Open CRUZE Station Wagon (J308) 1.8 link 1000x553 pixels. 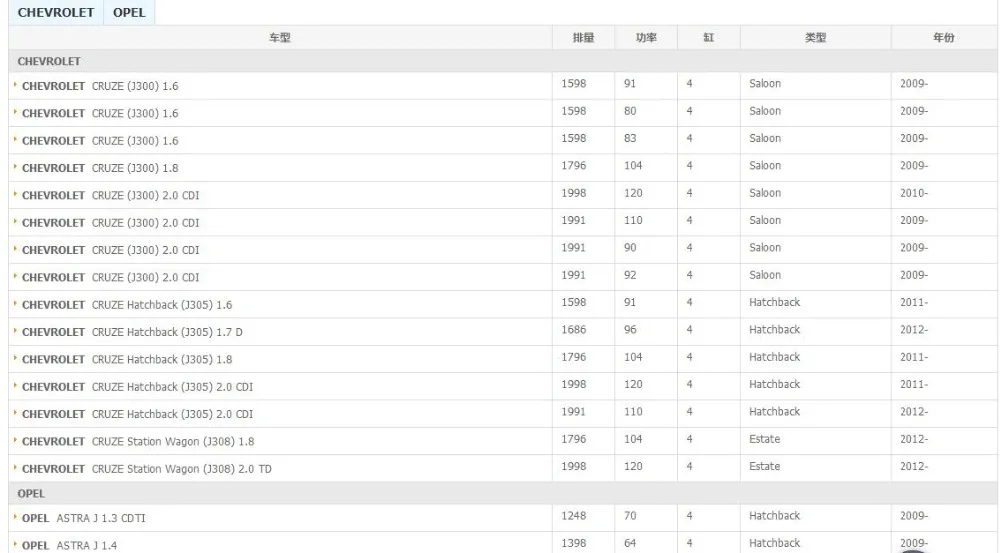pyautogui.click(x=138, y=441)
